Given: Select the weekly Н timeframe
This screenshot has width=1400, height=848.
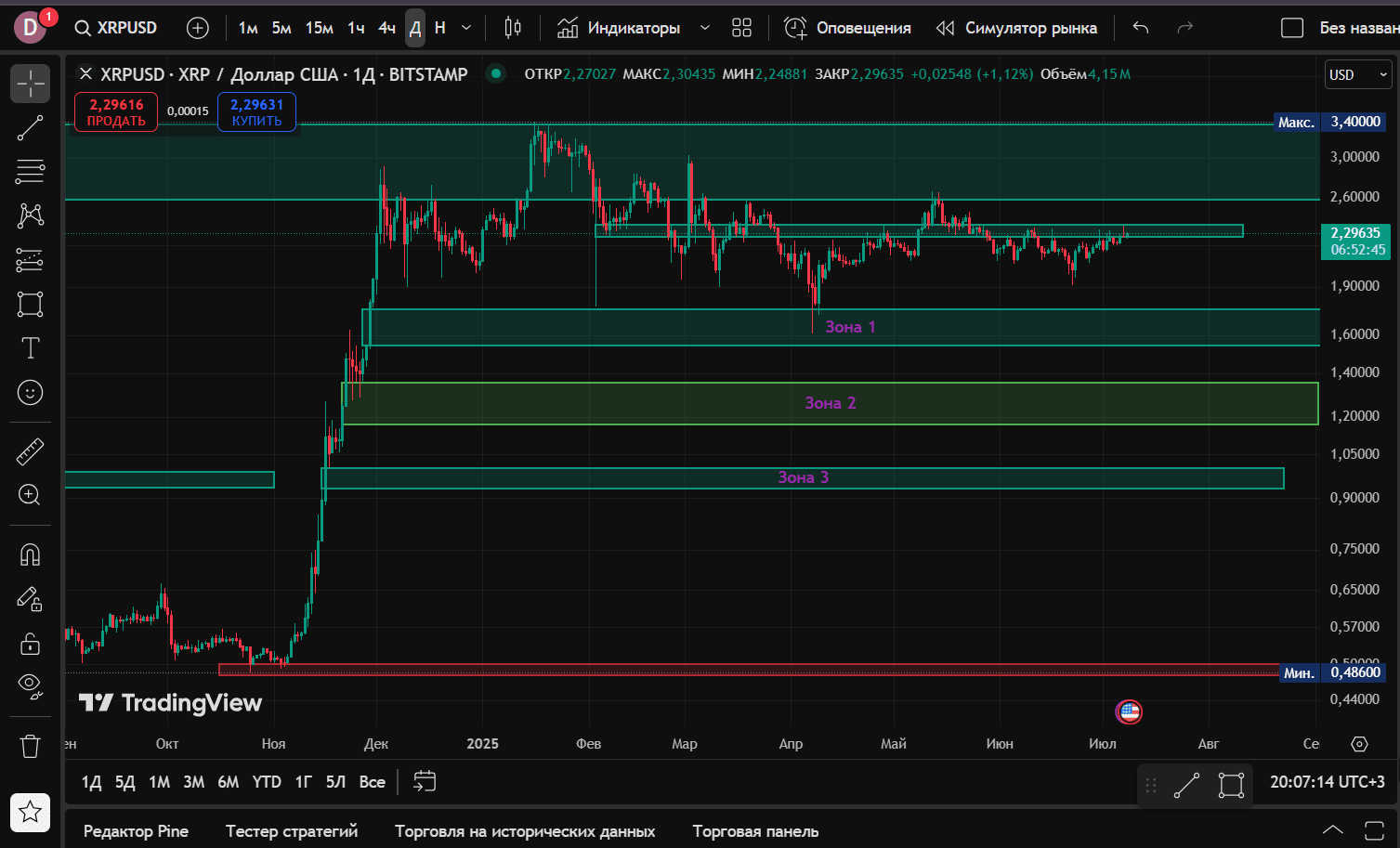Looking at the screenshot, I should (x=440, y=28).
